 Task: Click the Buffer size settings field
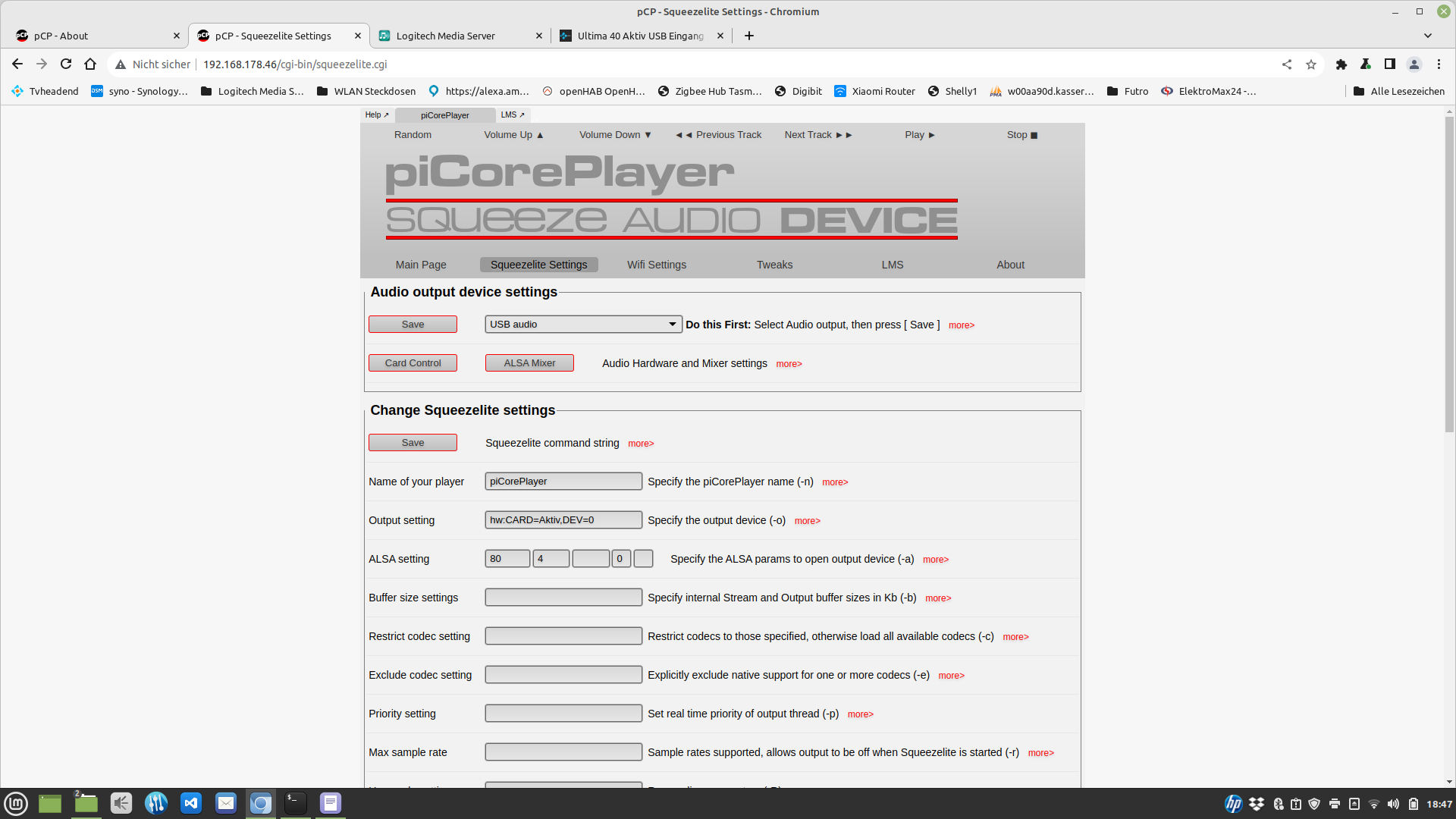tap(563, 598)
